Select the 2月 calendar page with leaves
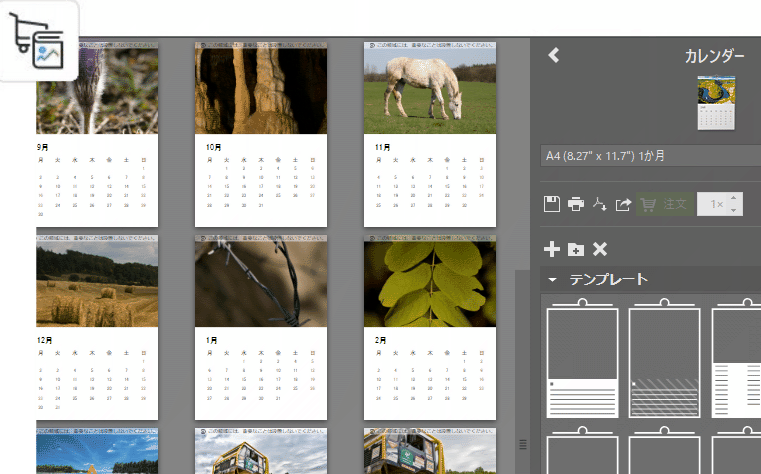The width and height of the screenshot is (761, 474). tap(430, 327)
